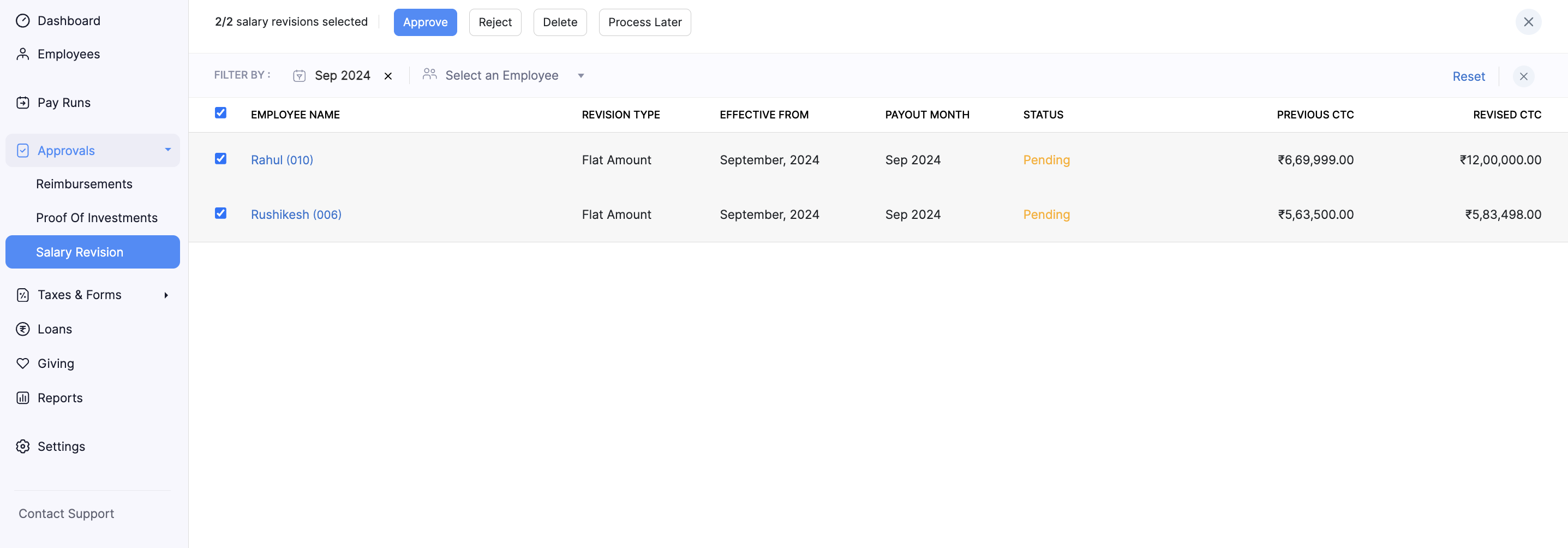This screenshot has width=1568, height=548.
Task: Click the Reports chart icon
Action: click(x=22, y=397)
